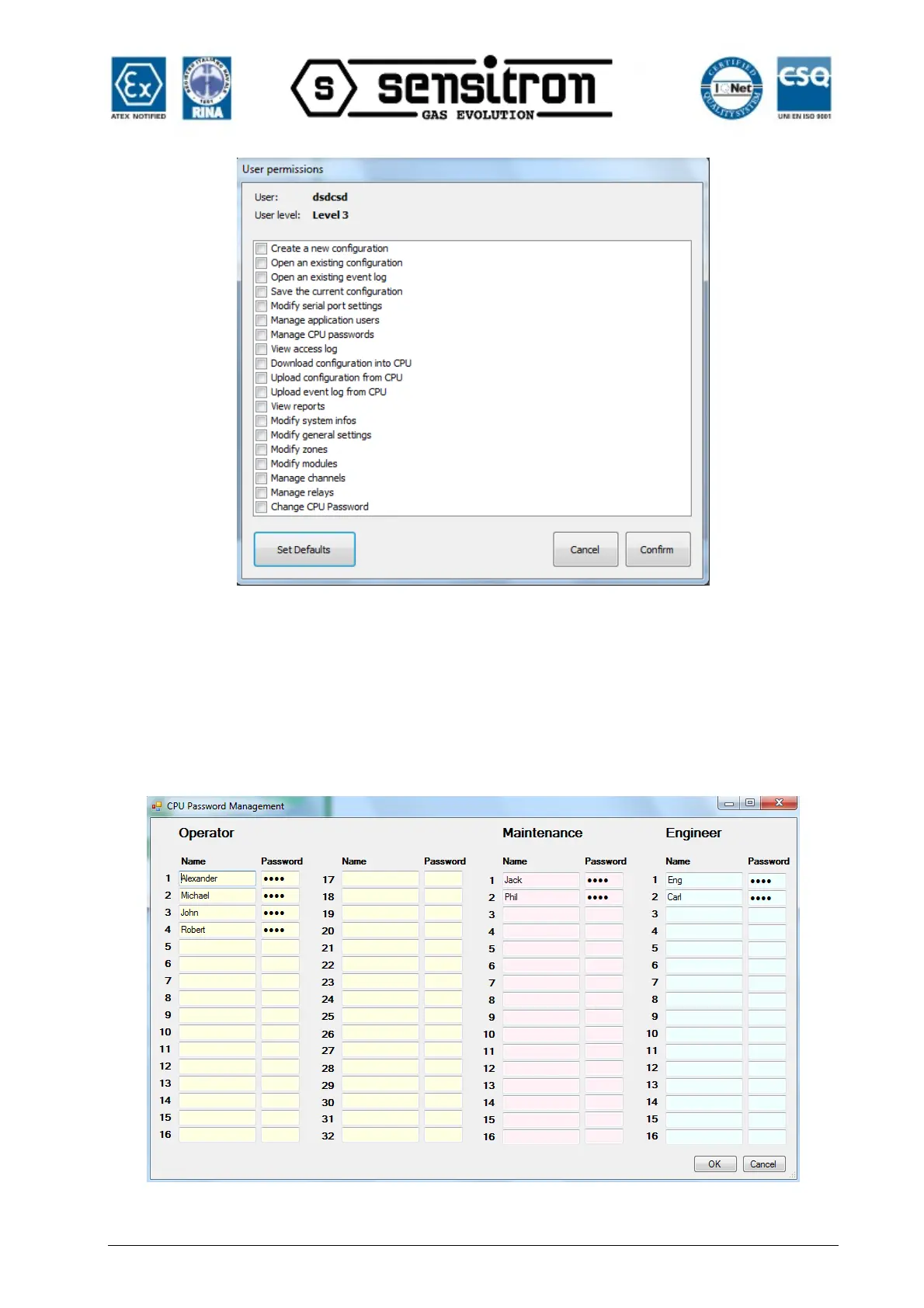
Task: Click the Set Defaults button
Action: pos(304,549)
